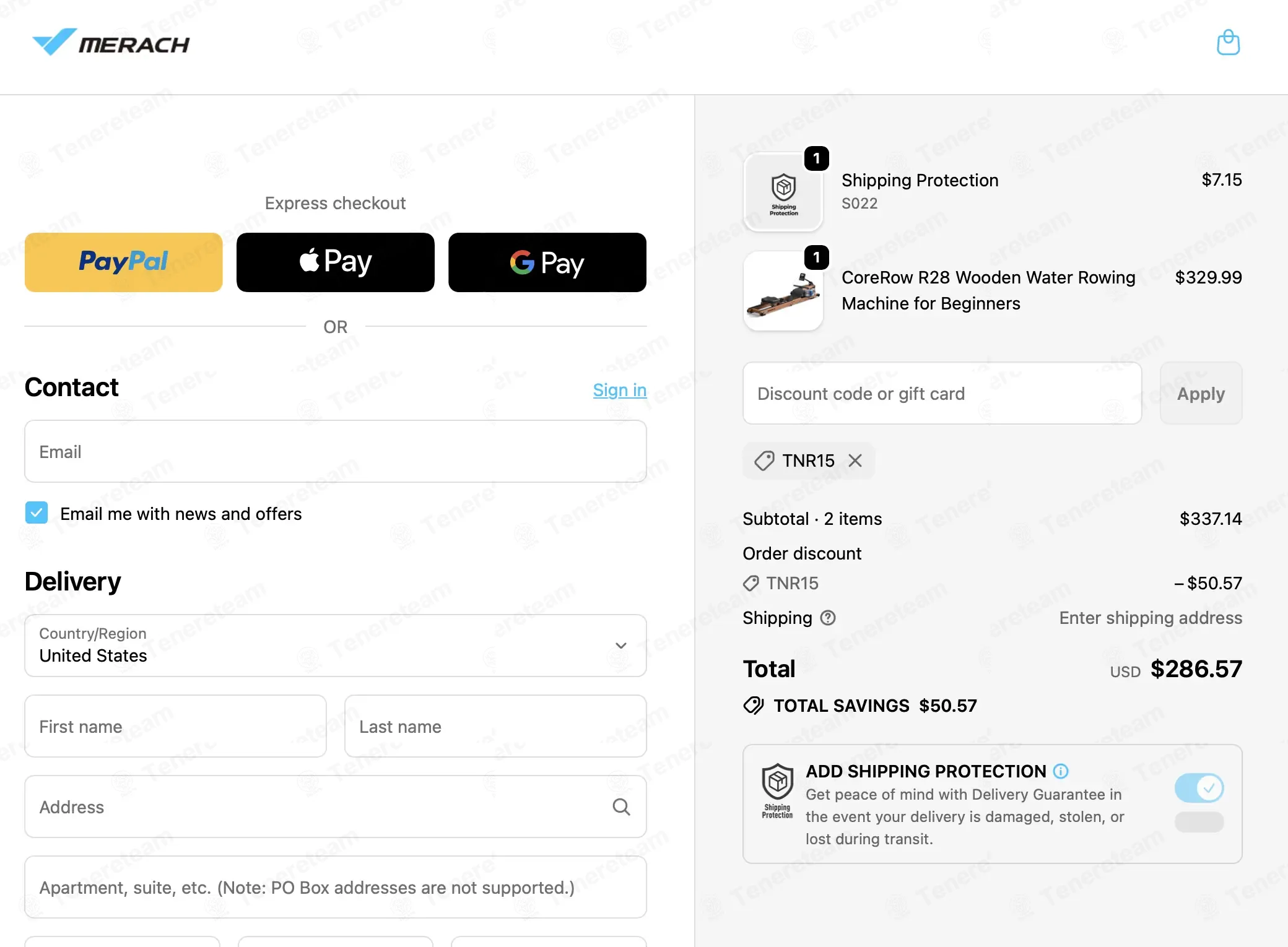Click the shipping help question mark icon
The height and width of the screenshot is (947, 1288).
[828, 618]
